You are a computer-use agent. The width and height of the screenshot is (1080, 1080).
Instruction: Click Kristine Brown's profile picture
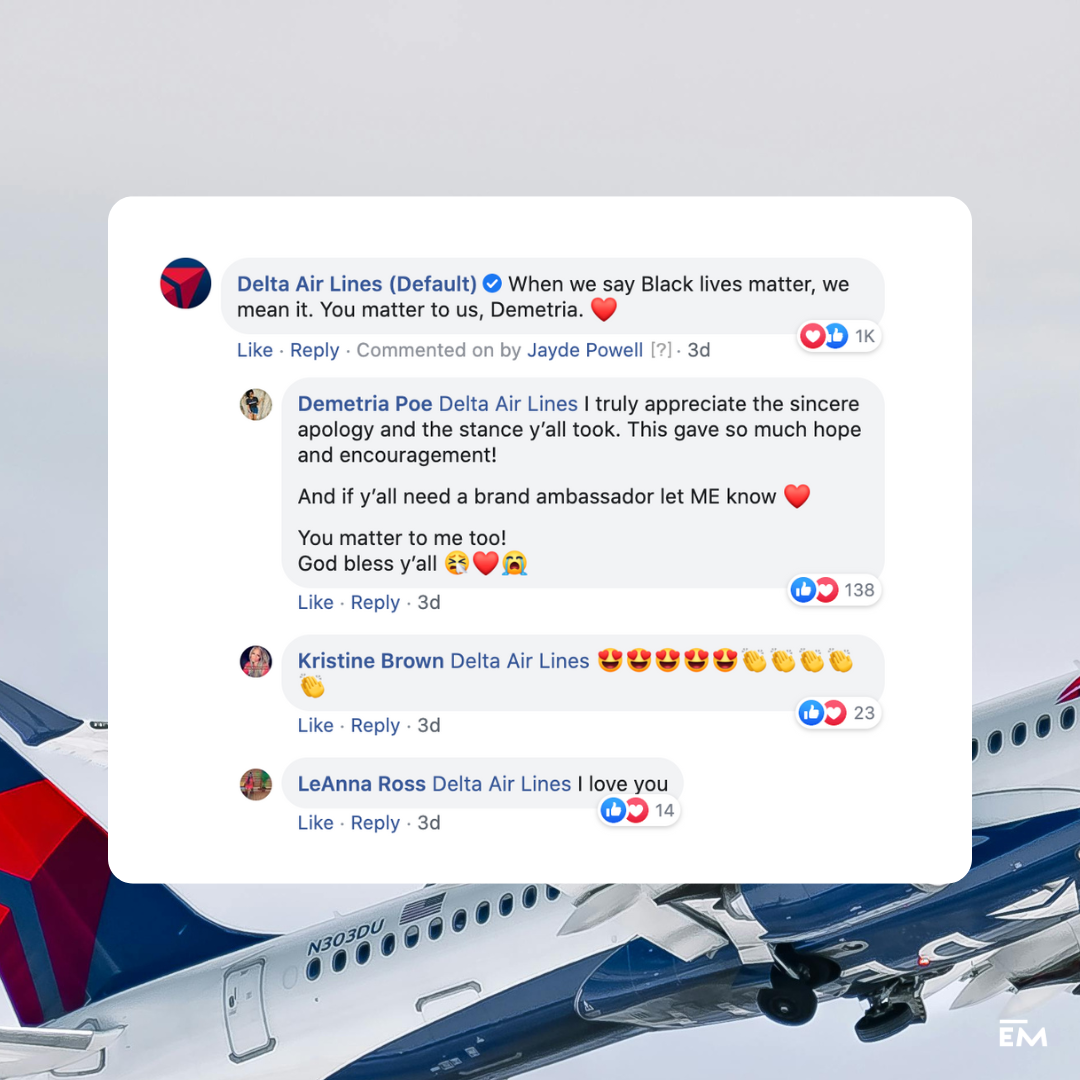click(256, 662)
